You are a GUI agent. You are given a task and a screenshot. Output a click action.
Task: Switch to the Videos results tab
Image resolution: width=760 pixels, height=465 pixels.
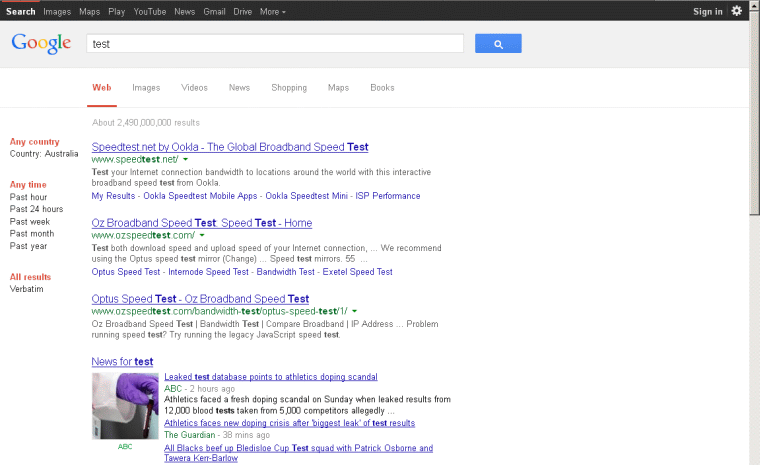point(194,88)
